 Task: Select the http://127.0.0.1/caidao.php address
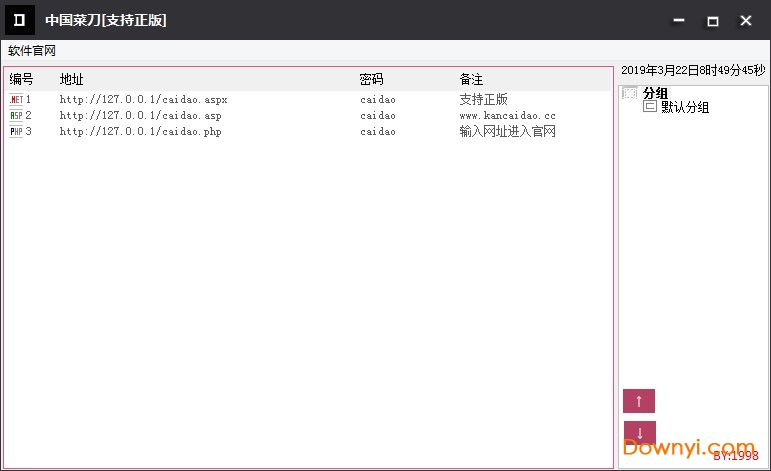[x=141, y=131]
